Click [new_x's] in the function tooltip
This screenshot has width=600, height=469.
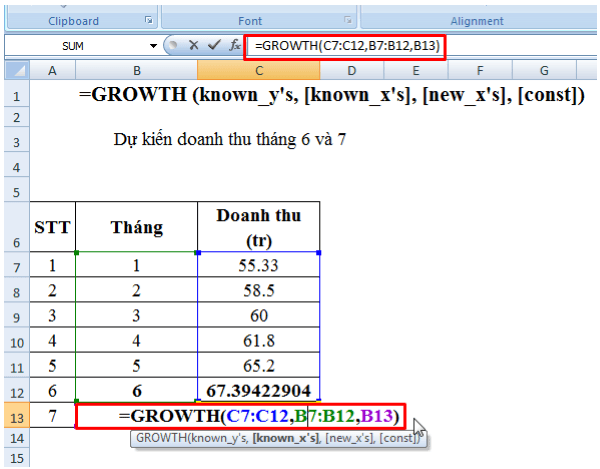pos(351,438)
